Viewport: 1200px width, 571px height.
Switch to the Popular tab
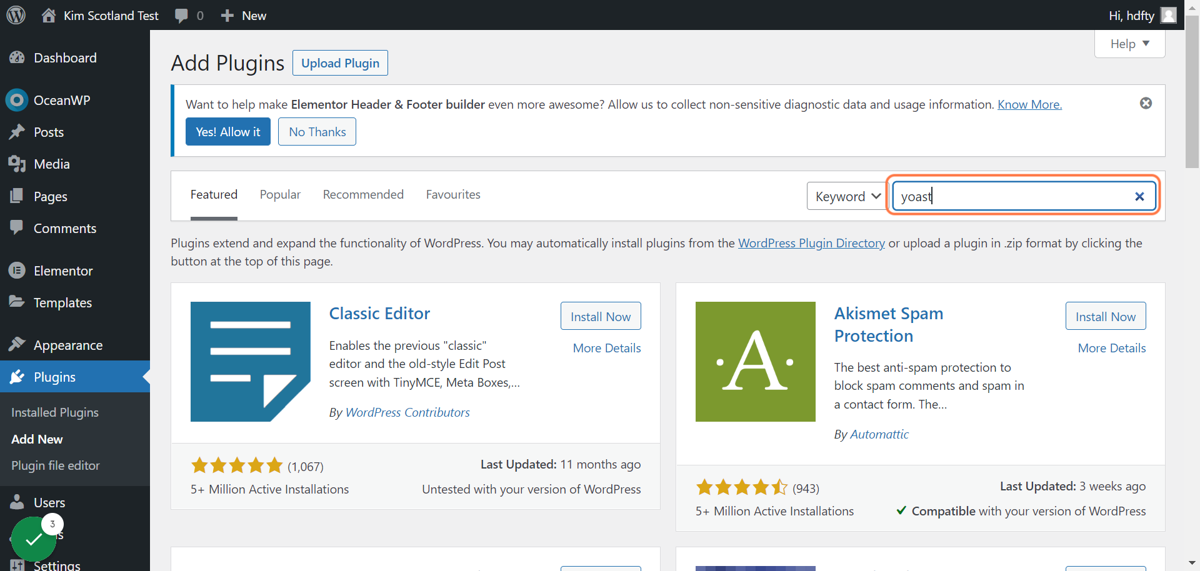(280, 194)
